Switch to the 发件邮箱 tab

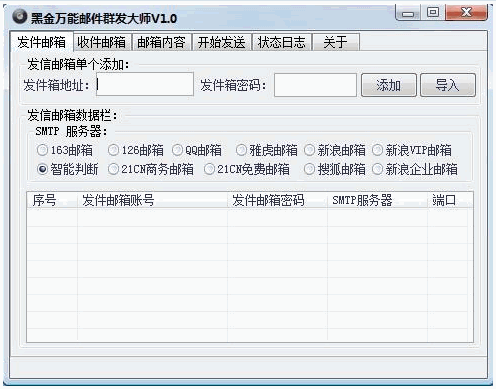point(42,42)
